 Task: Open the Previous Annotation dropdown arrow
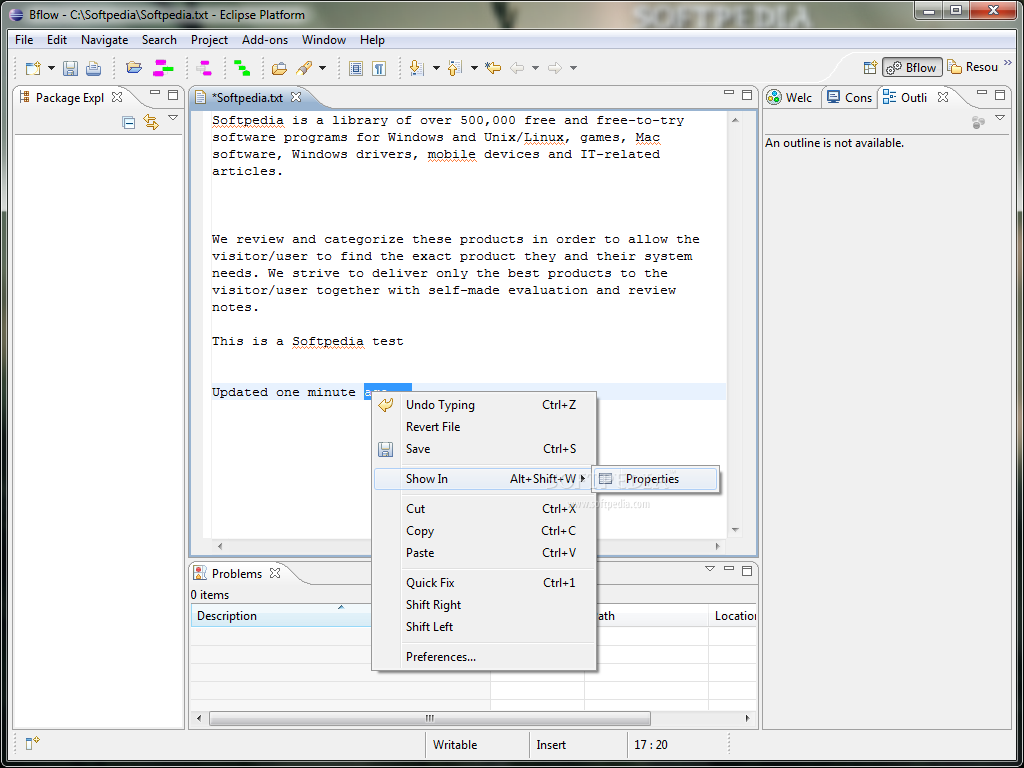click(474, 68)
